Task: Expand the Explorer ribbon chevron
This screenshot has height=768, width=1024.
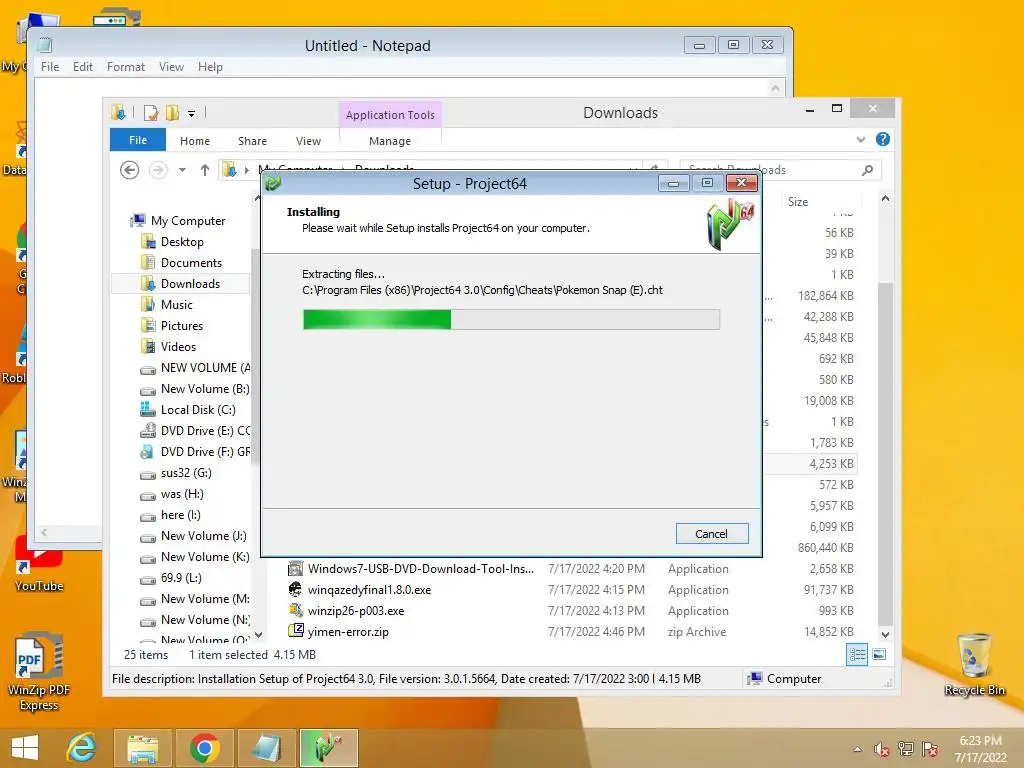Action: pyautogui.click(x=861, y=139)
